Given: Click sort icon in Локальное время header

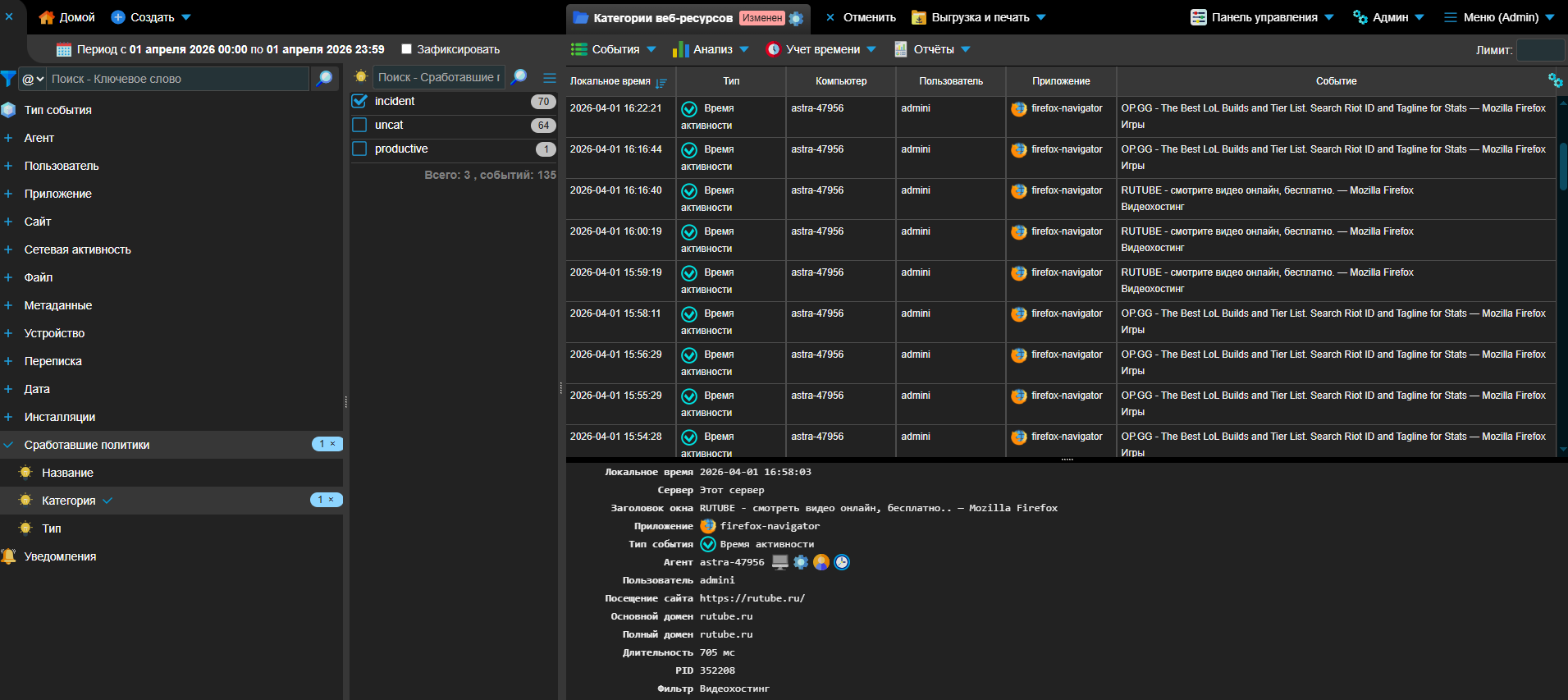Looking at the screenshot, I should [661, 82].
